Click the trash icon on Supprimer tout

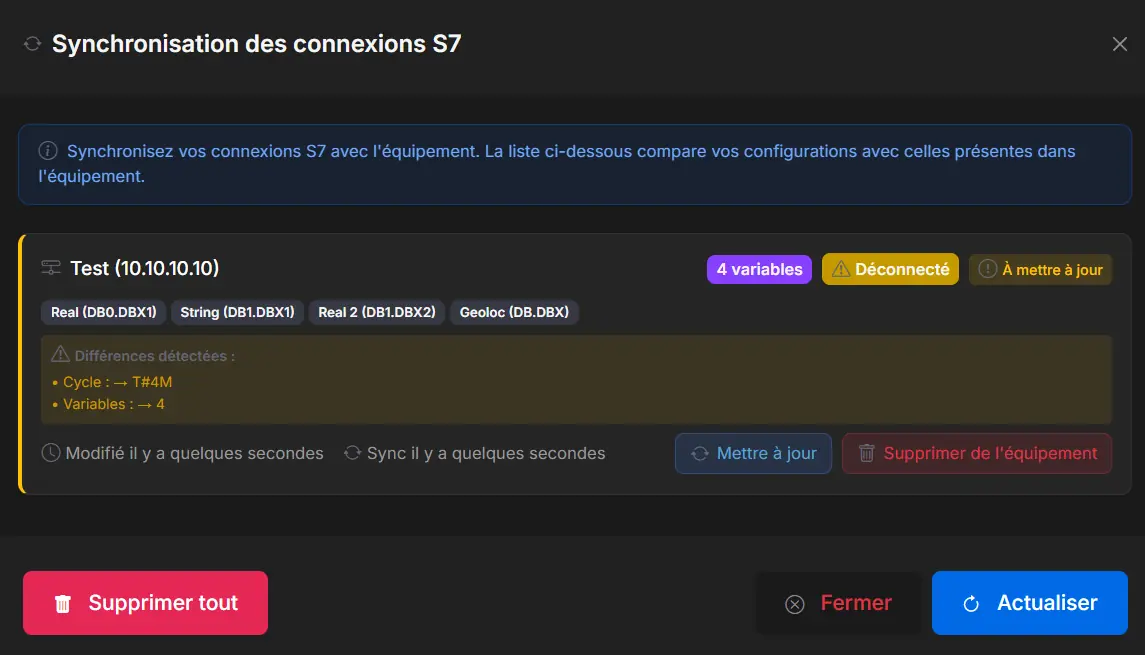click(62, 603)
